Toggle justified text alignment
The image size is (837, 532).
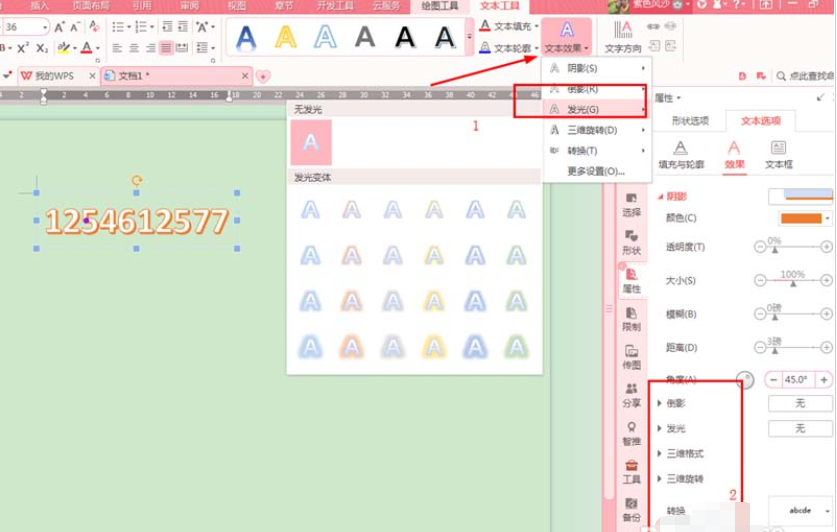(166, 48)
